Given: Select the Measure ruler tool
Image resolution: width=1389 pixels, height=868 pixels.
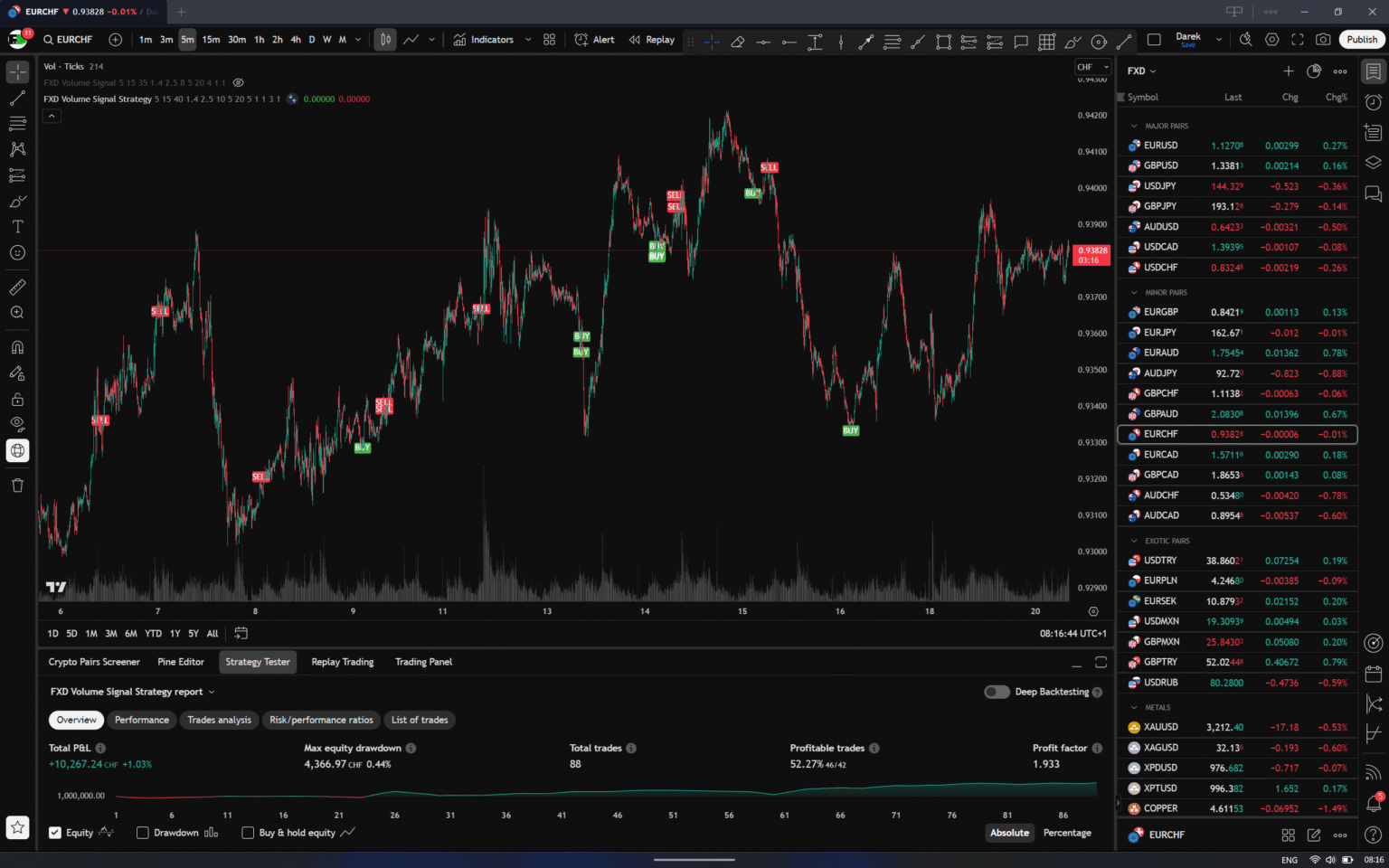Looking at the screenshot, I should [x=17, y=287].
